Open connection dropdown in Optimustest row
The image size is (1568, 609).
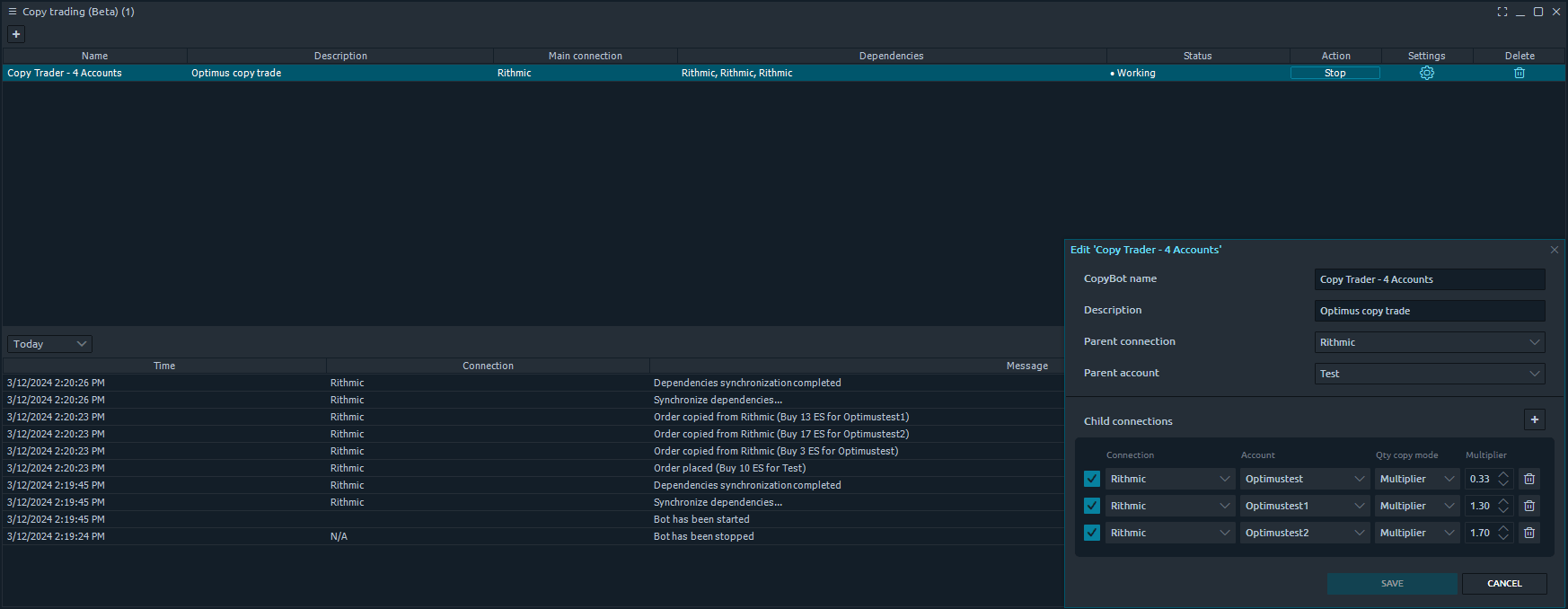click(x=1170, y=479)
